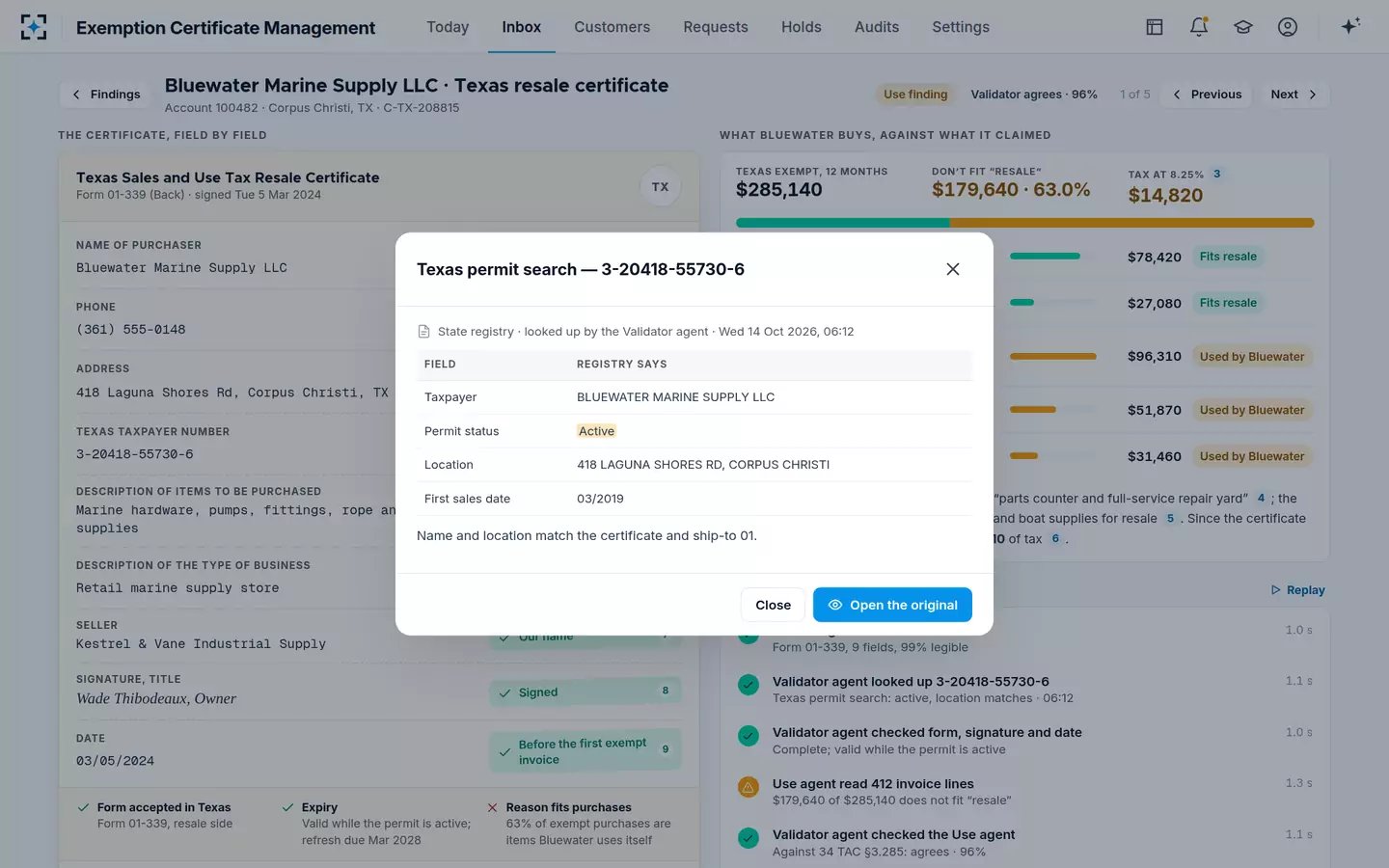Viewport: 1389px width, 868px height.
Task: Click check icon for form, signature and date
Action: point(749,736)
